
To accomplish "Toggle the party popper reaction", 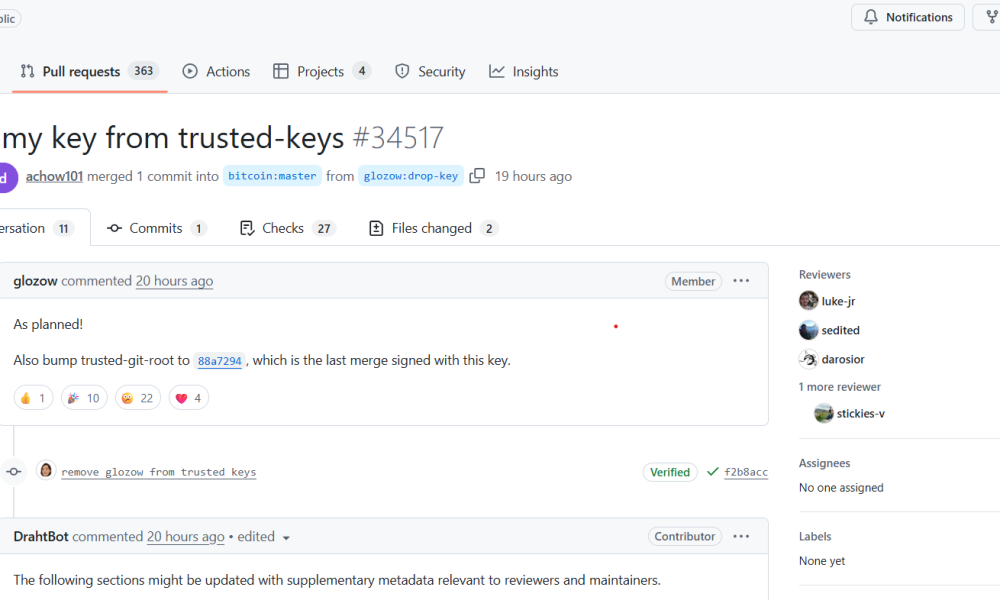I will tap(83, 398).
